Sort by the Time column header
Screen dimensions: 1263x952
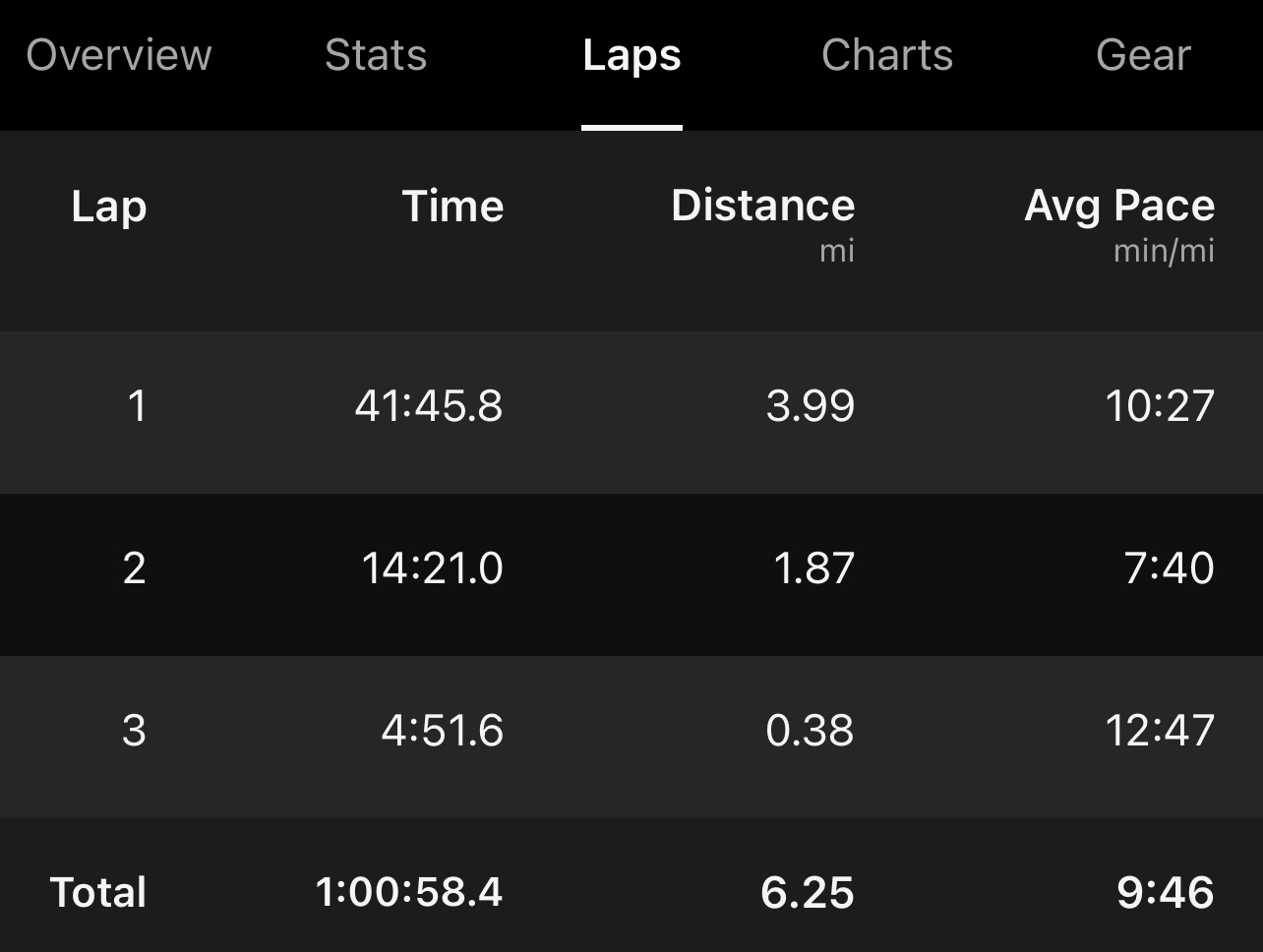tap(452, 207)
